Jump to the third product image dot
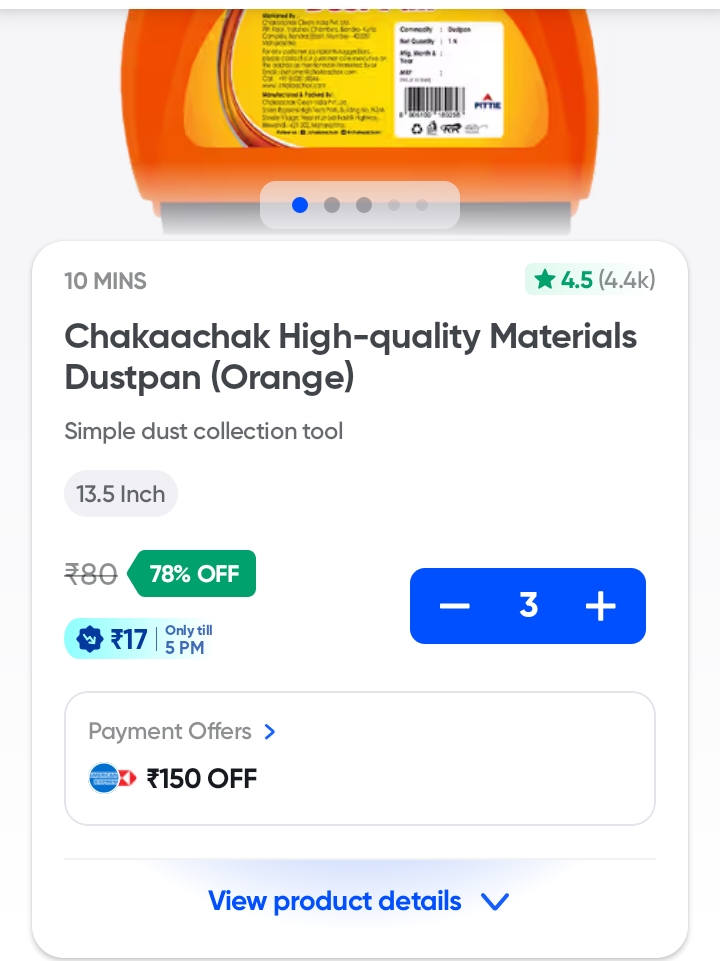 (x=364, y=205)
